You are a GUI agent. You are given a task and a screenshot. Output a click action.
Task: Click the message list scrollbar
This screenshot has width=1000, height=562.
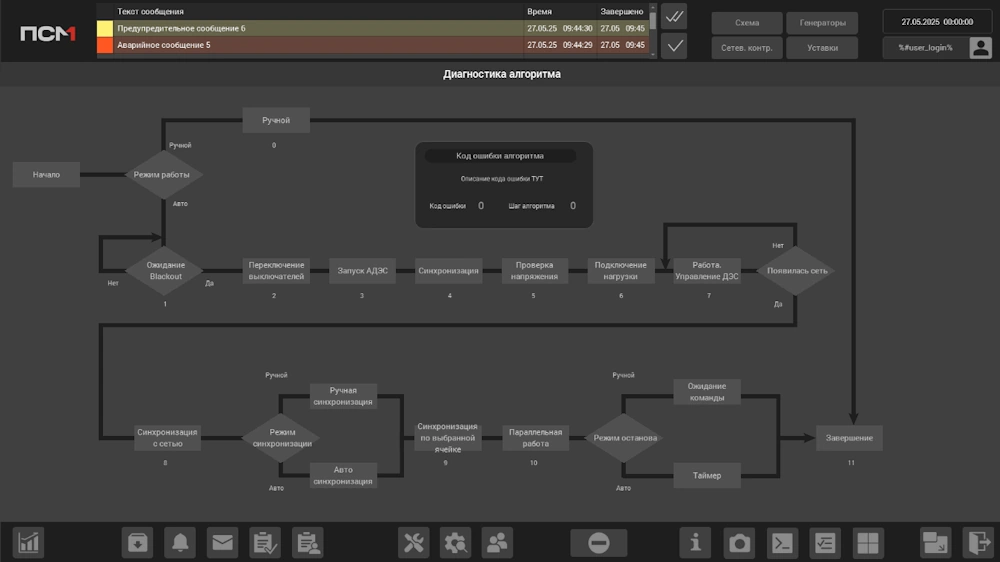point(652,31)
